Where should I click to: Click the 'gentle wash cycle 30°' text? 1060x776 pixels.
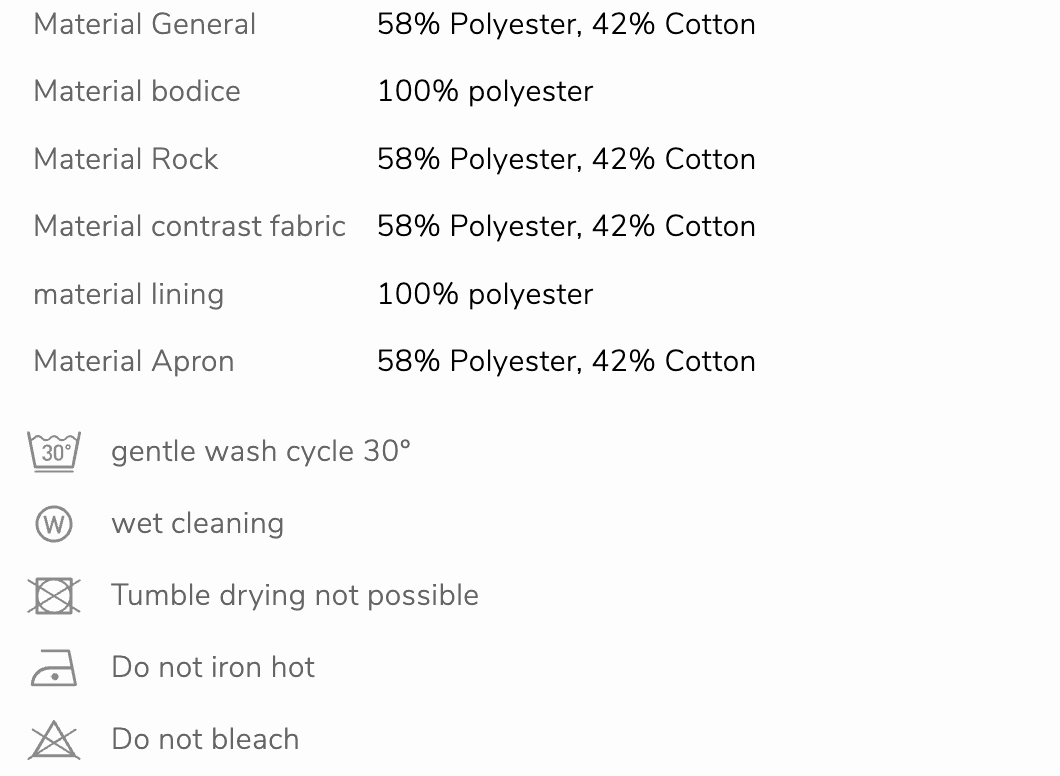click(x=261, y=451)
